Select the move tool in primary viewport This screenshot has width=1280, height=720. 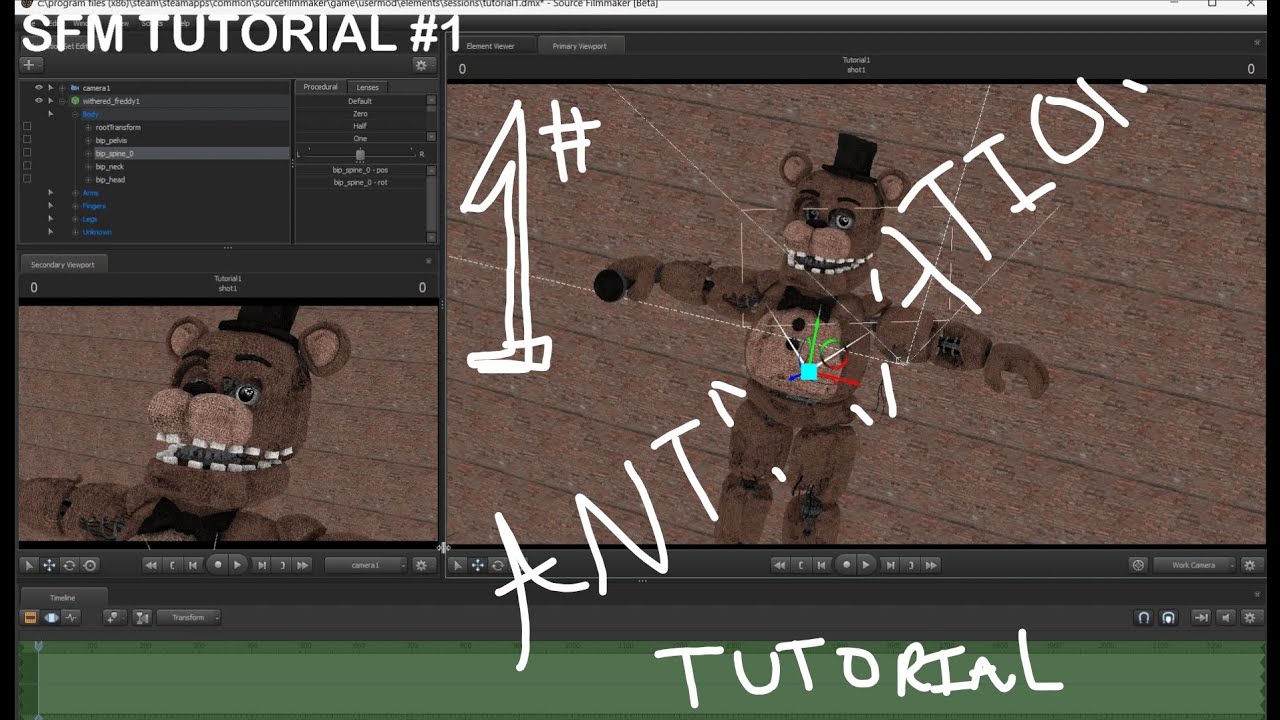pyautogui.click(x=478, y=565)
